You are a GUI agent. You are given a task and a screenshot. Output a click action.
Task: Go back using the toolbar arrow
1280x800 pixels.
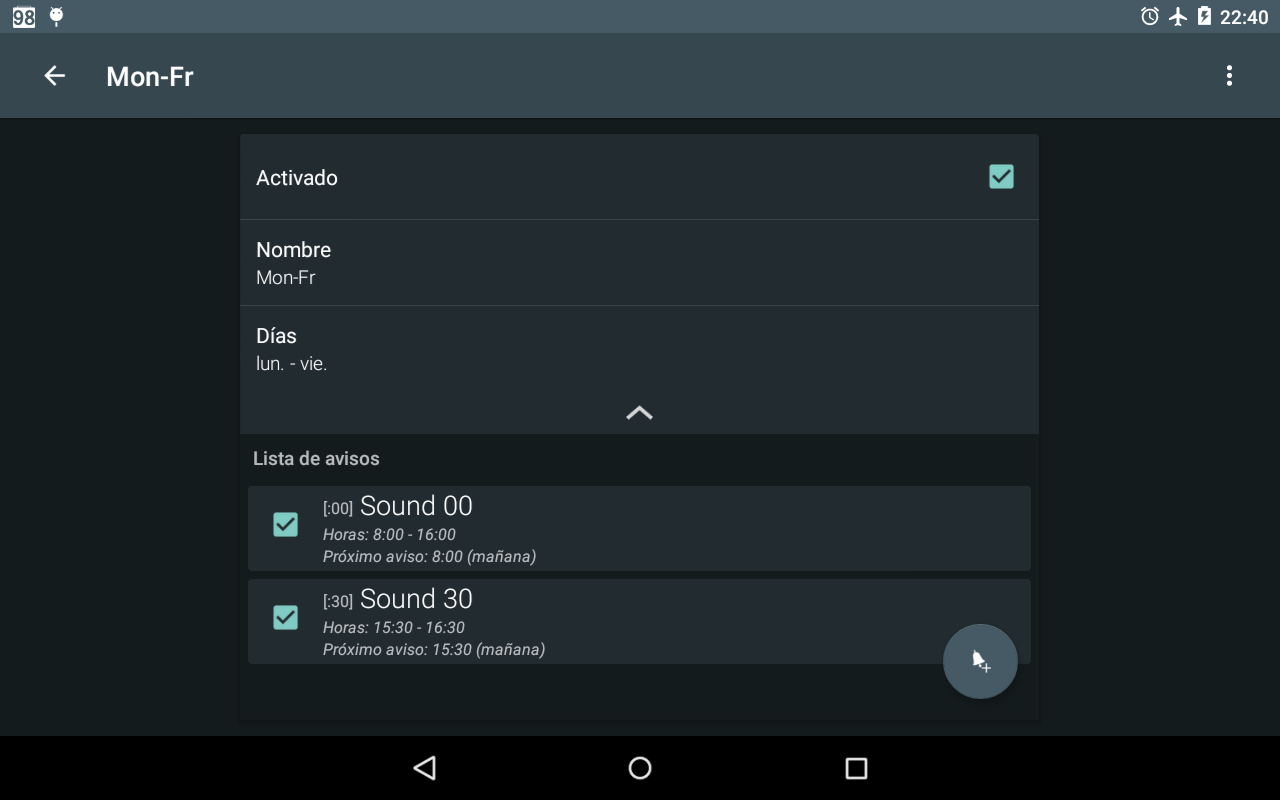coord(54,76)
